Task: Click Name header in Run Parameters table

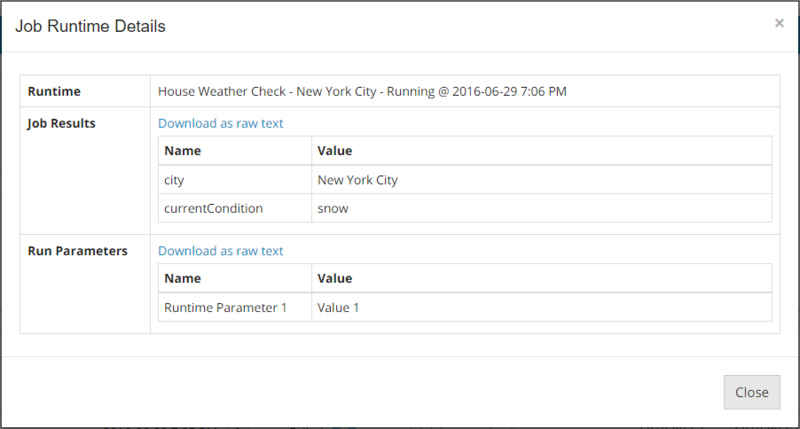Action: coord(183,279)
